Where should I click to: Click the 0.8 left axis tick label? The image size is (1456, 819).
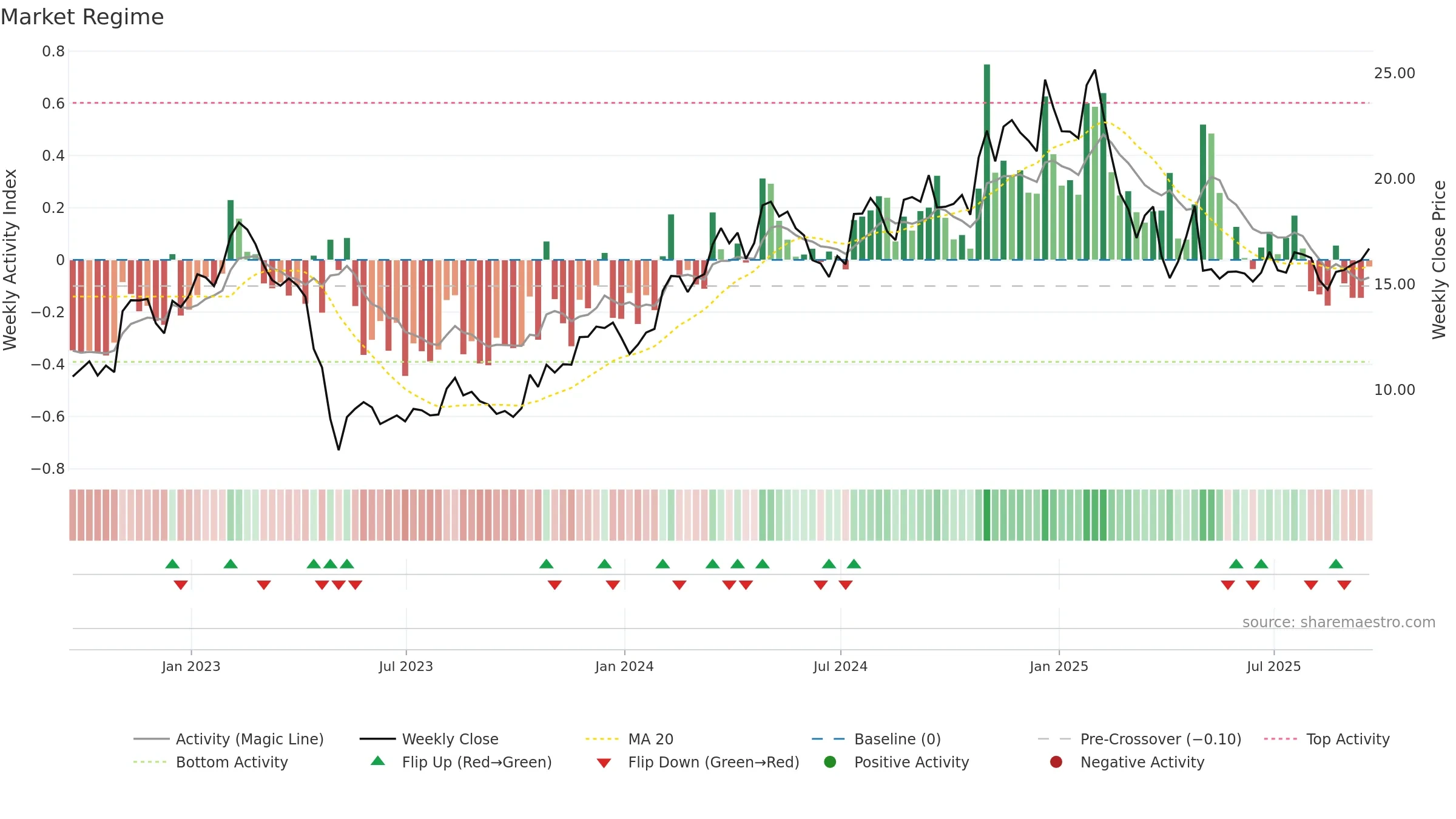53,52
